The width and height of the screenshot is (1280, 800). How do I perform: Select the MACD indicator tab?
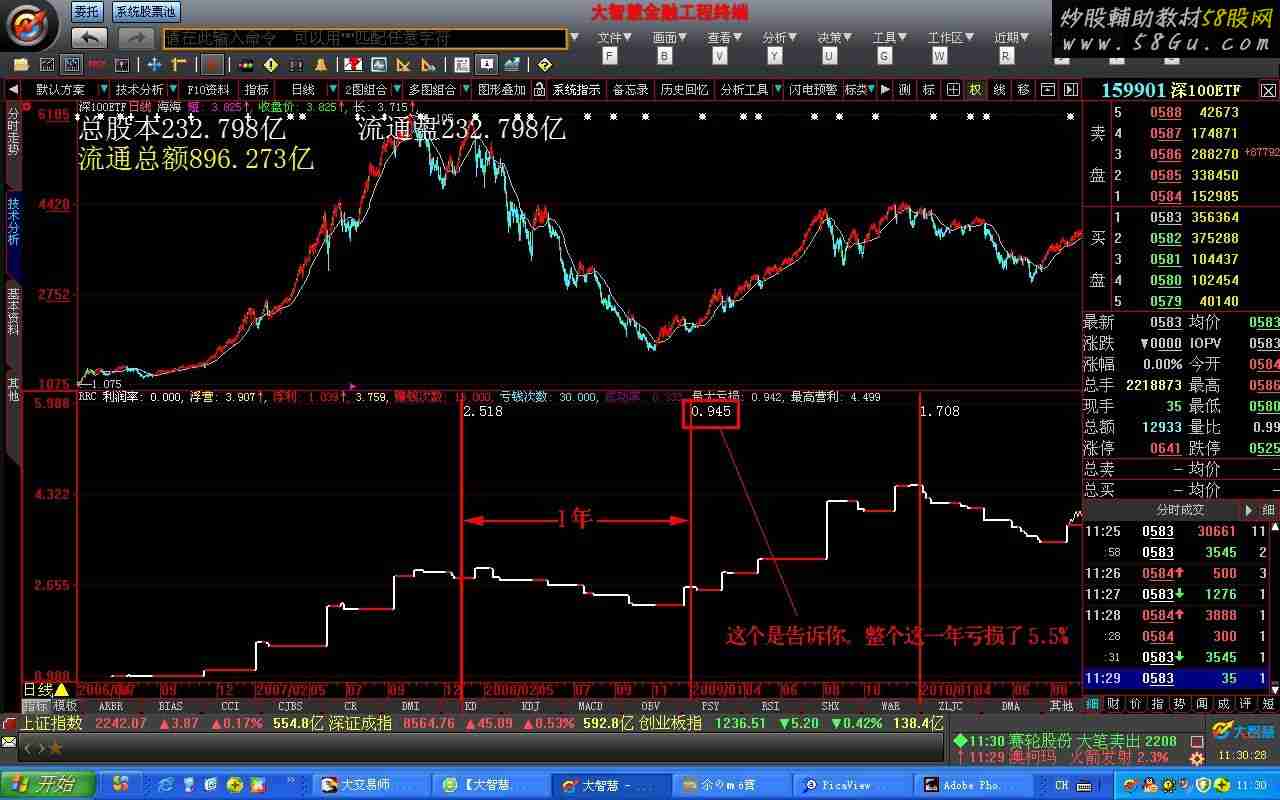[590, 706]
